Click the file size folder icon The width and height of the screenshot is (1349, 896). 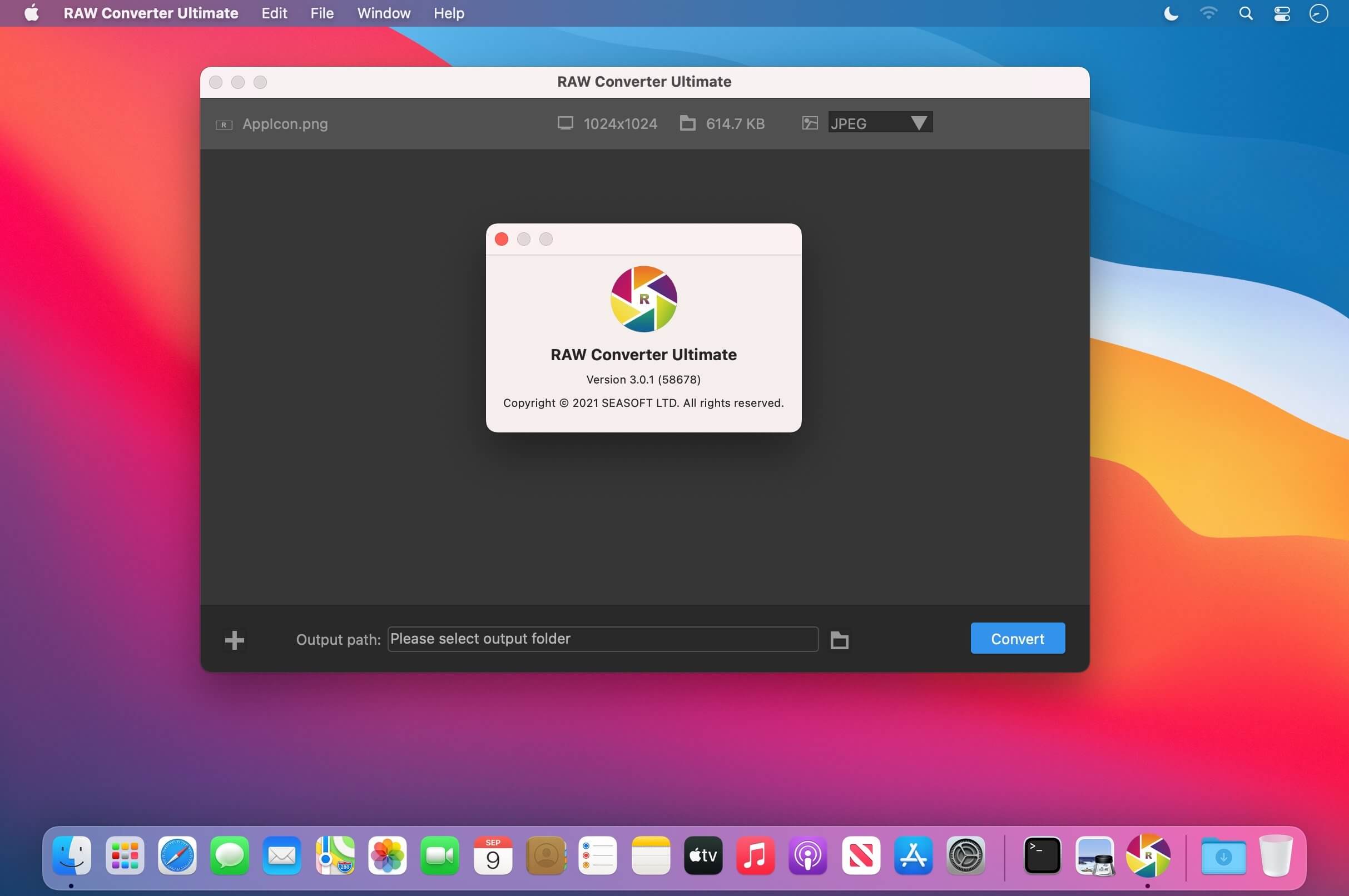pos(688,123)
